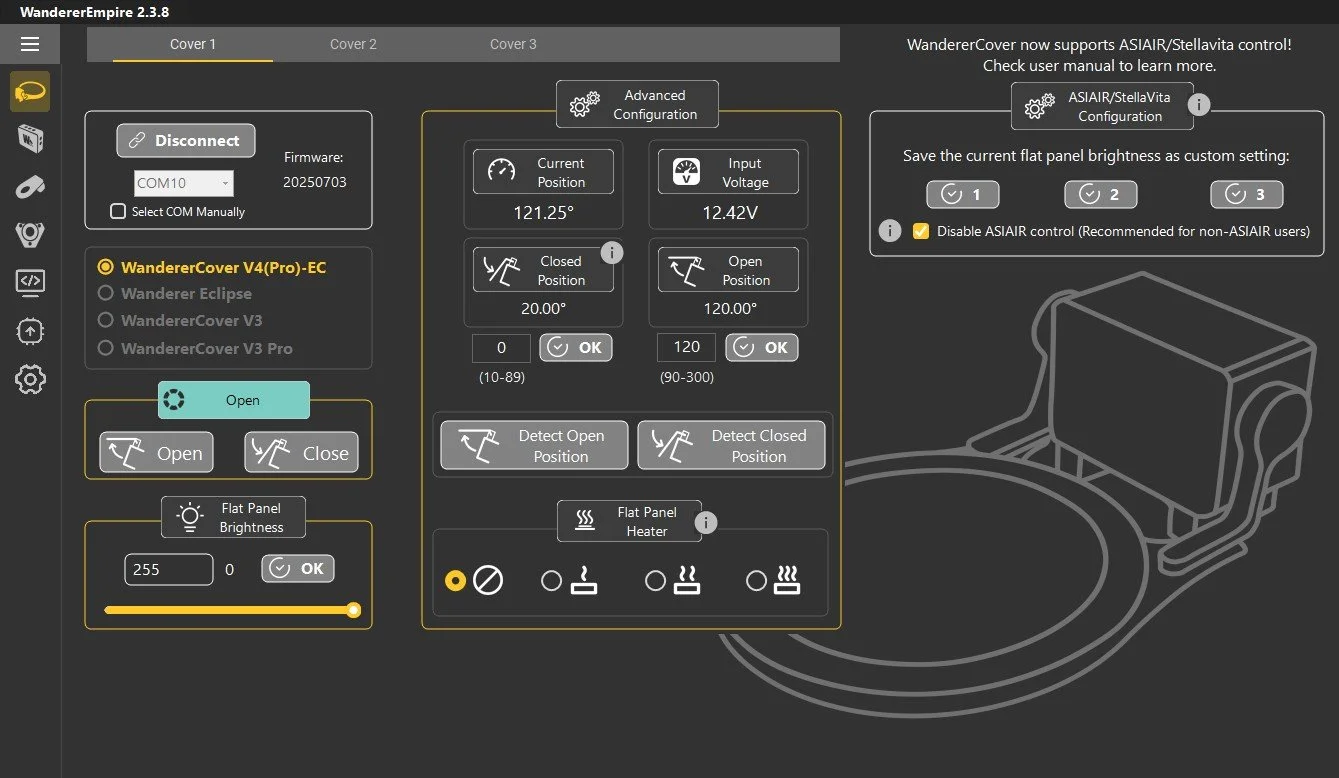
Task: Save brightness to custom setting 2
Action: tap(1100, 195)
